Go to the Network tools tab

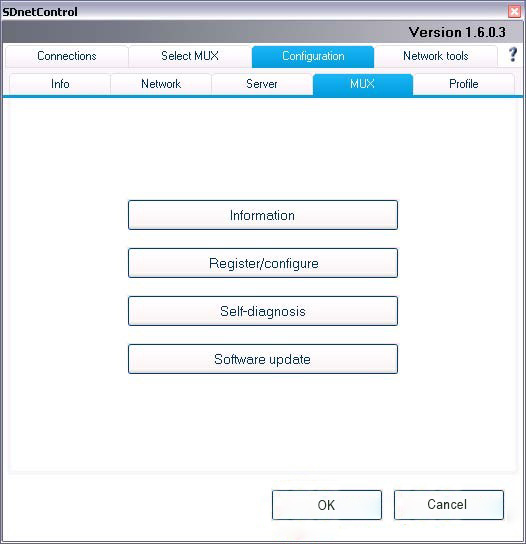tap(436, 56)
